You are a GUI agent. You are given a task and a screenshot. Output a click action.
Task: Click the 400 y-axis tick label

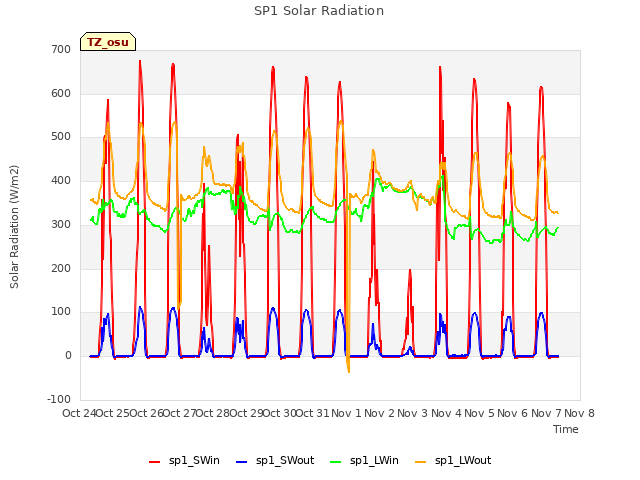[x=61, y=180]
